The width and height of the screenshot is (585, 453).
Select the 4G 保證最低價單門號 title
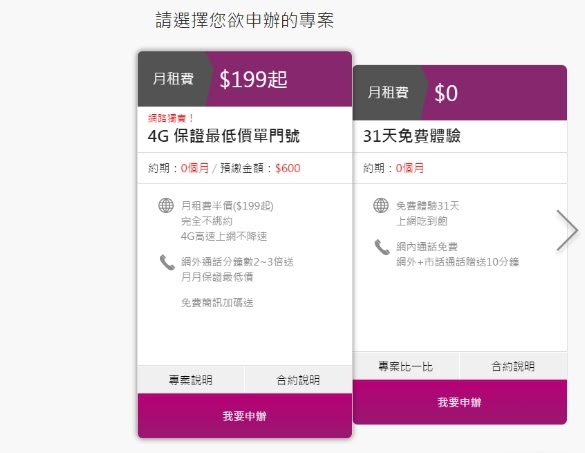click(224, 136)
